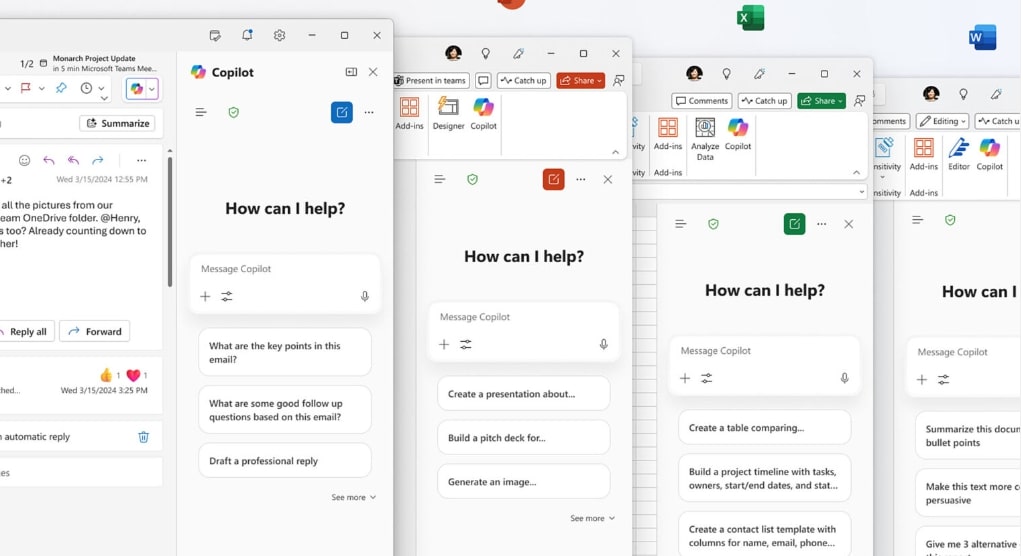Click green shield icon in Outlook Copilot pane

pos(234,112)
